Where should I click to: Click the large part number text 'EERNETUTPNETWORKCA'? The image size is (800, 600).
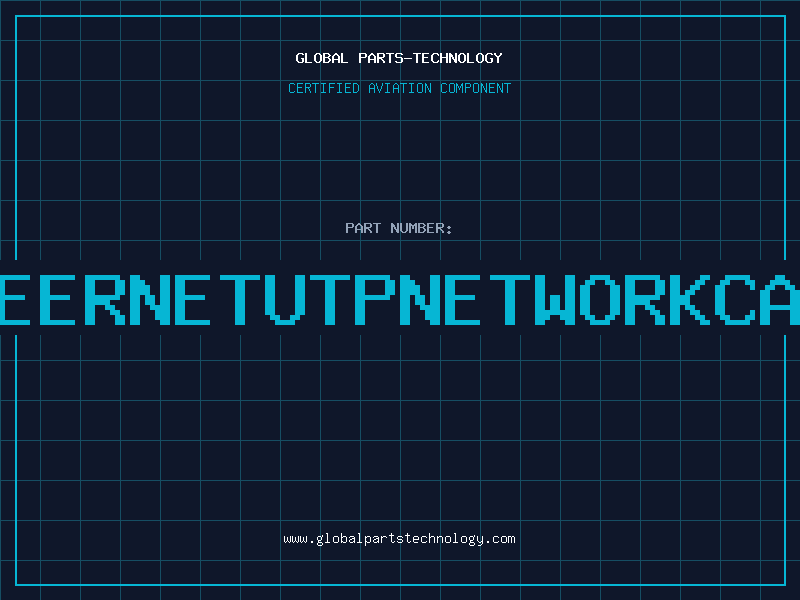coord(400,300)
